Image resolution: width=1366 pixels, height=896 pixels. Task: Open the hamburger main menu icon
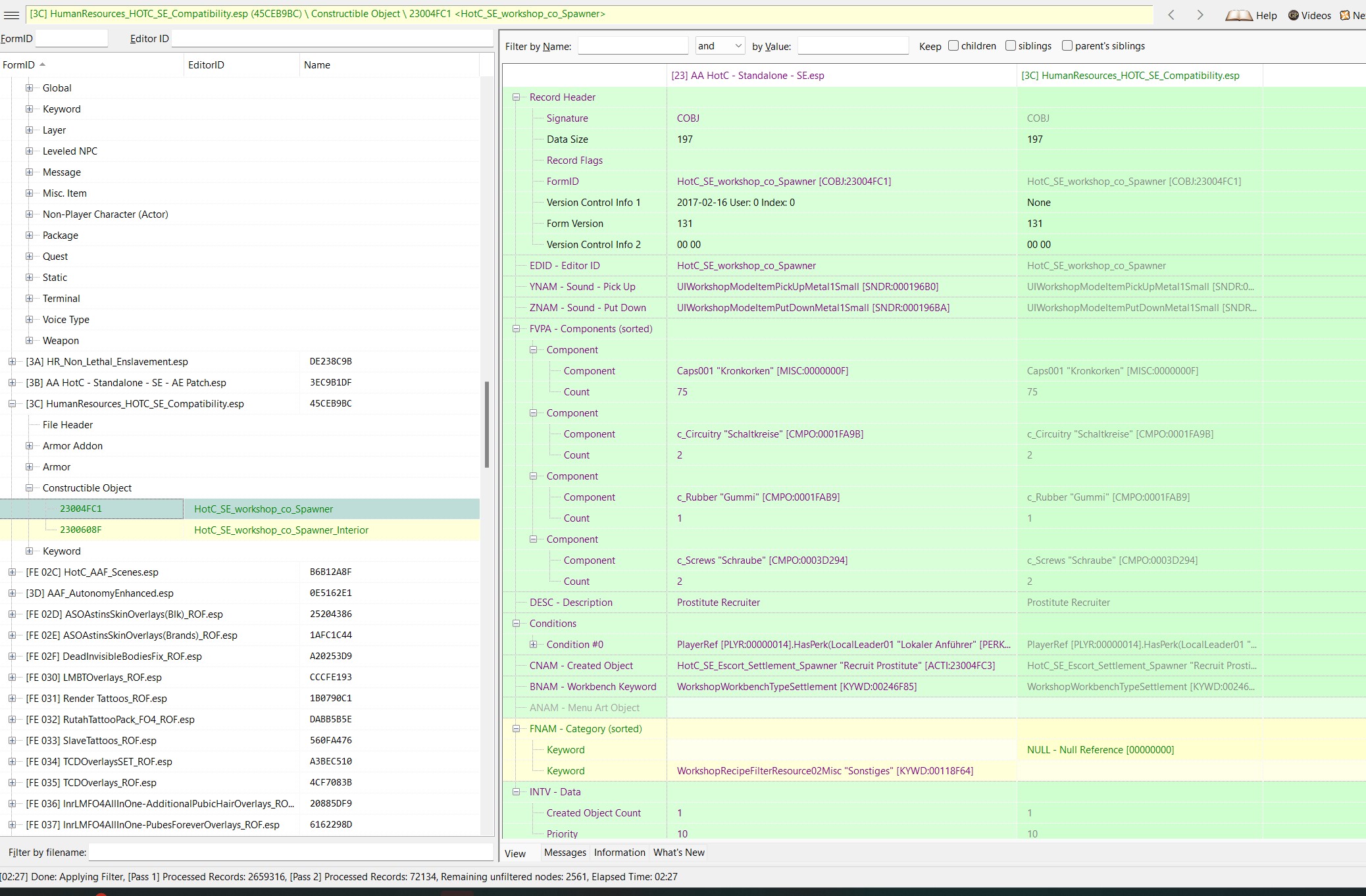click(x=11, y=14)
